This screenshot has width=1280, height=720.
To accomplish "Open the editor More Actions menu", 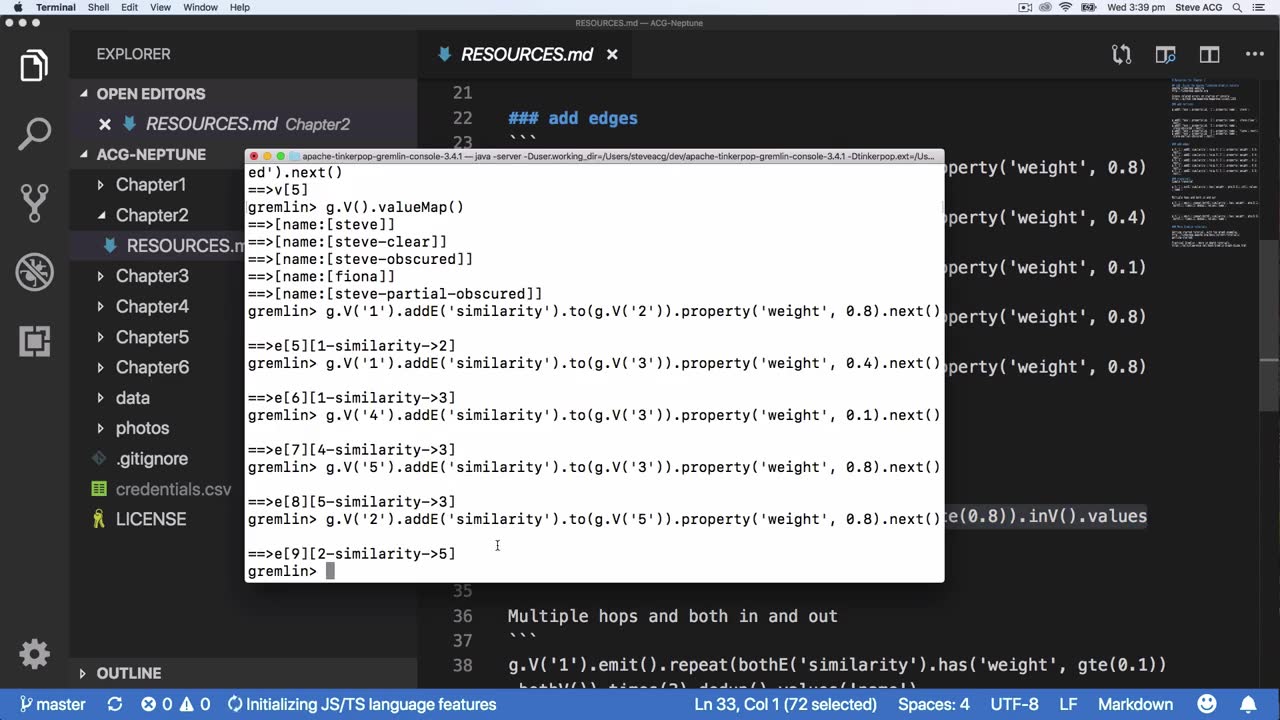I will click(x=1254, y=55).
